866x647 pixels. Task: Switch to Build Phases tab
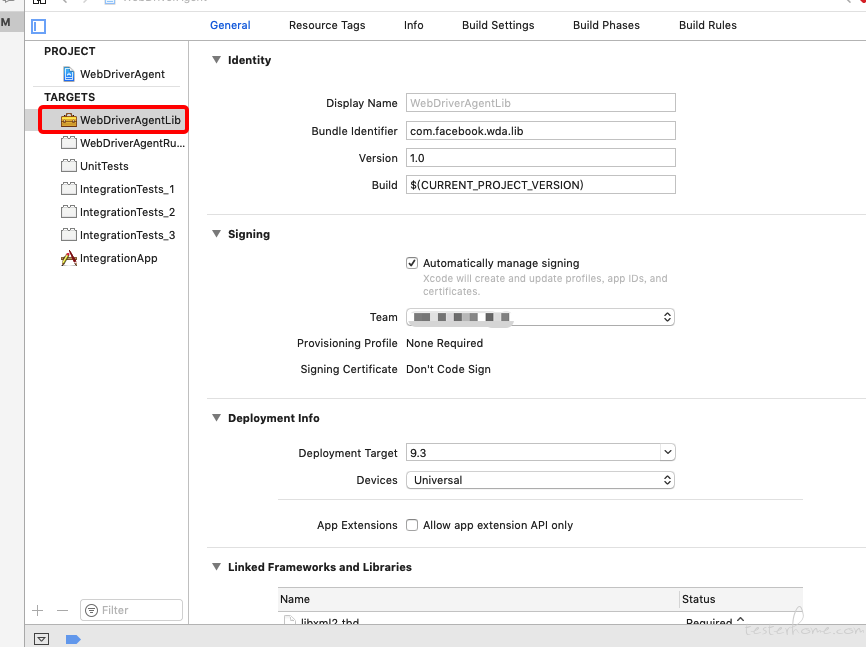tap(606, 25)
